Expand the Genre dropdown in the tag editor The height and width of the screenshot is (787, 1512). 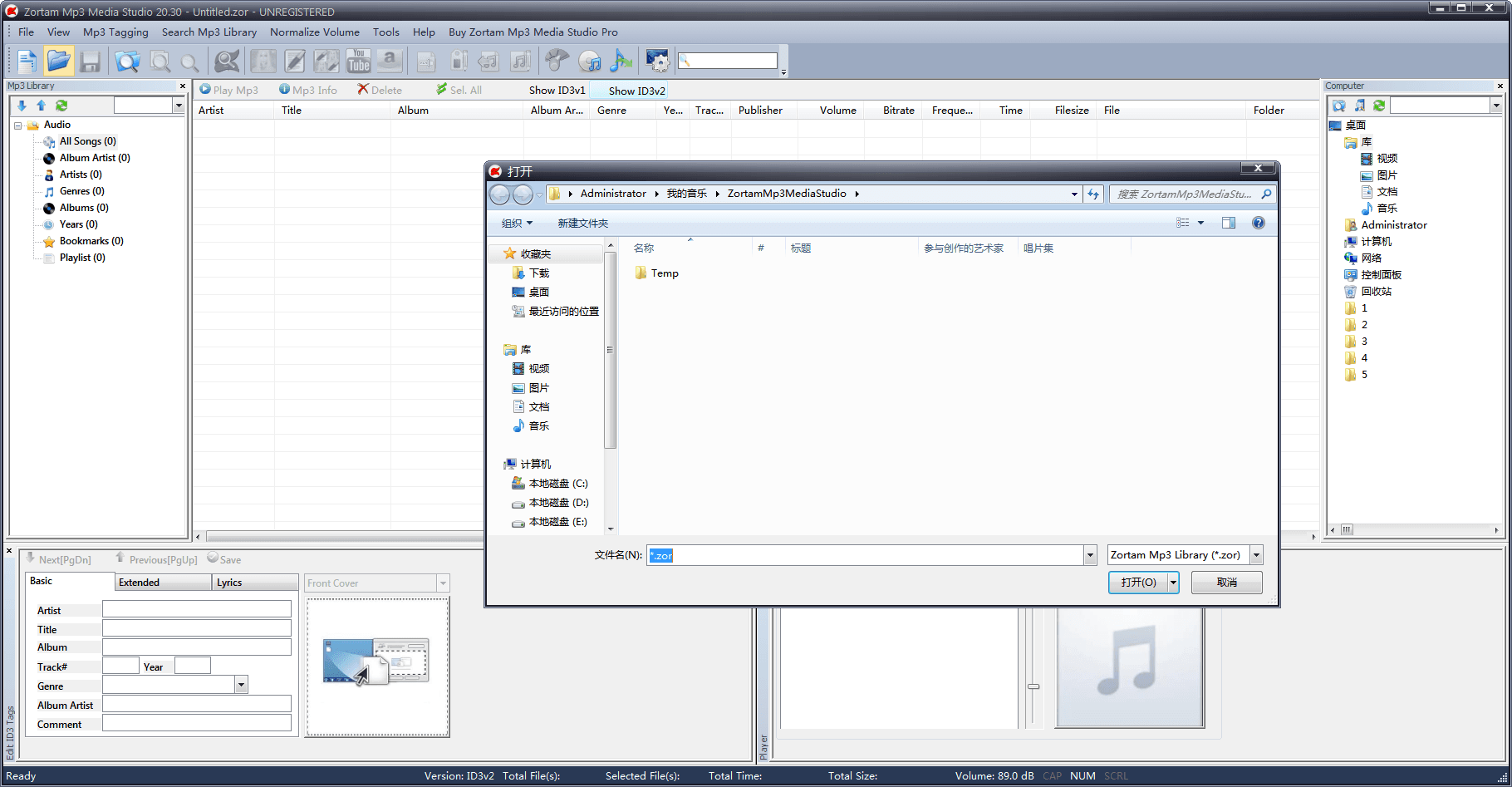coord(241,686)
